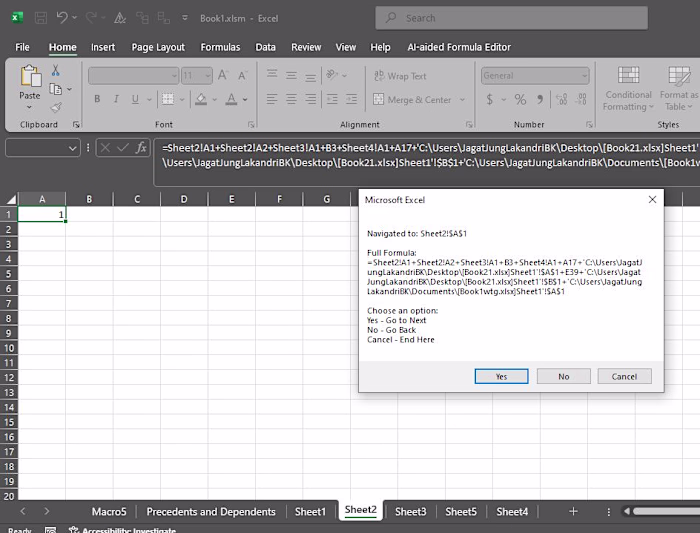Open the File menu
Viewport: 700px width, 533px height.
click(22, 47)
